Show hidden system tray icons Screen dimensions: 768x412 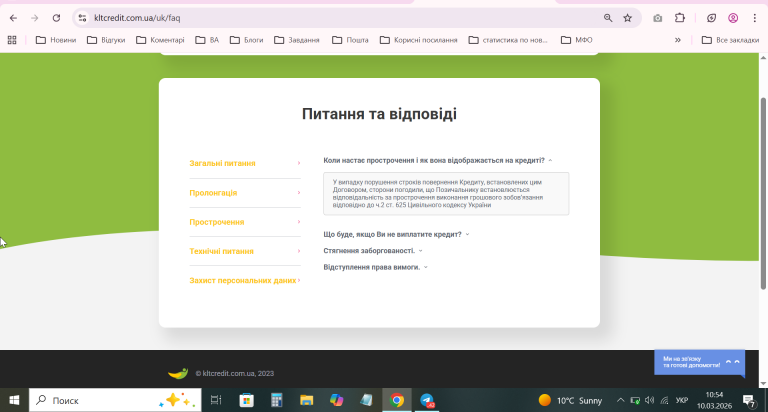[621, 400]
